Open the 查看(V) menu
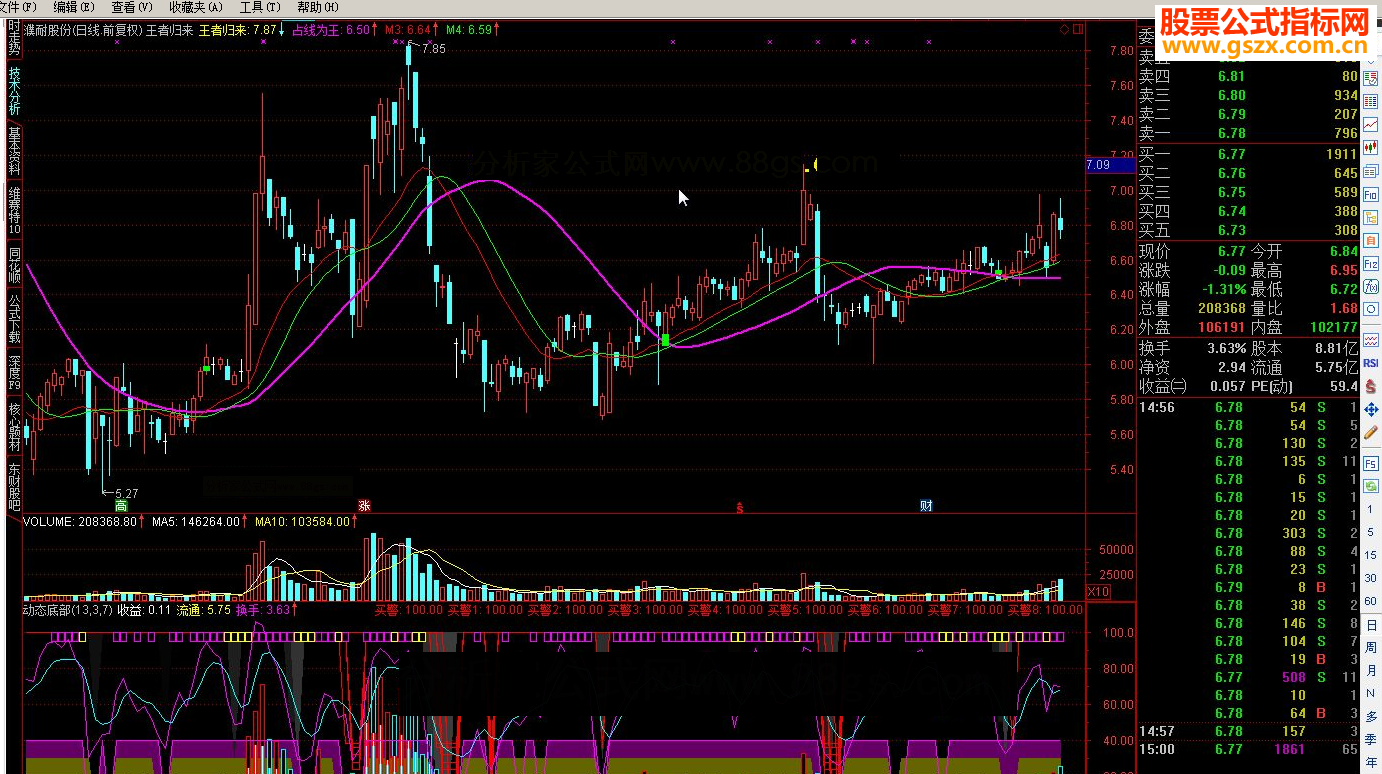This screenshot has height=774, width=1382. (x=131, y=7)
